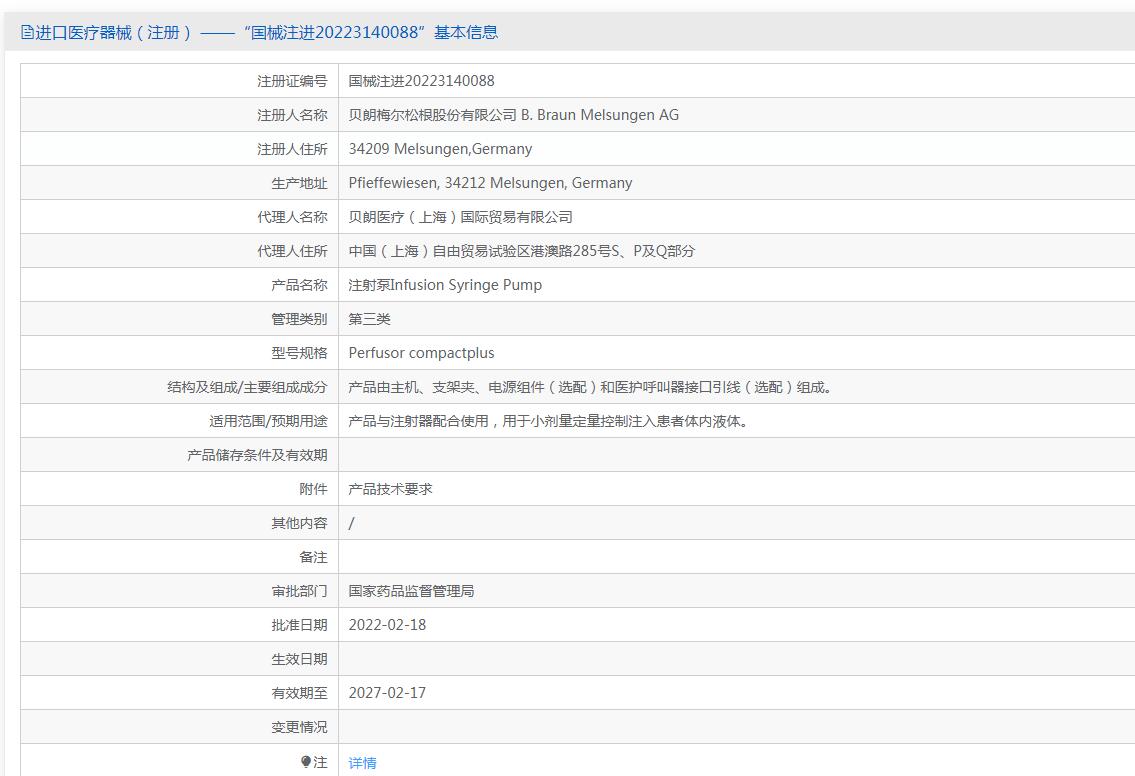Click agent name 贝朗医疗（上海）国际贸易有限公司
The width and height of the screenshot is (1135, 776).
tap(460, 217)
